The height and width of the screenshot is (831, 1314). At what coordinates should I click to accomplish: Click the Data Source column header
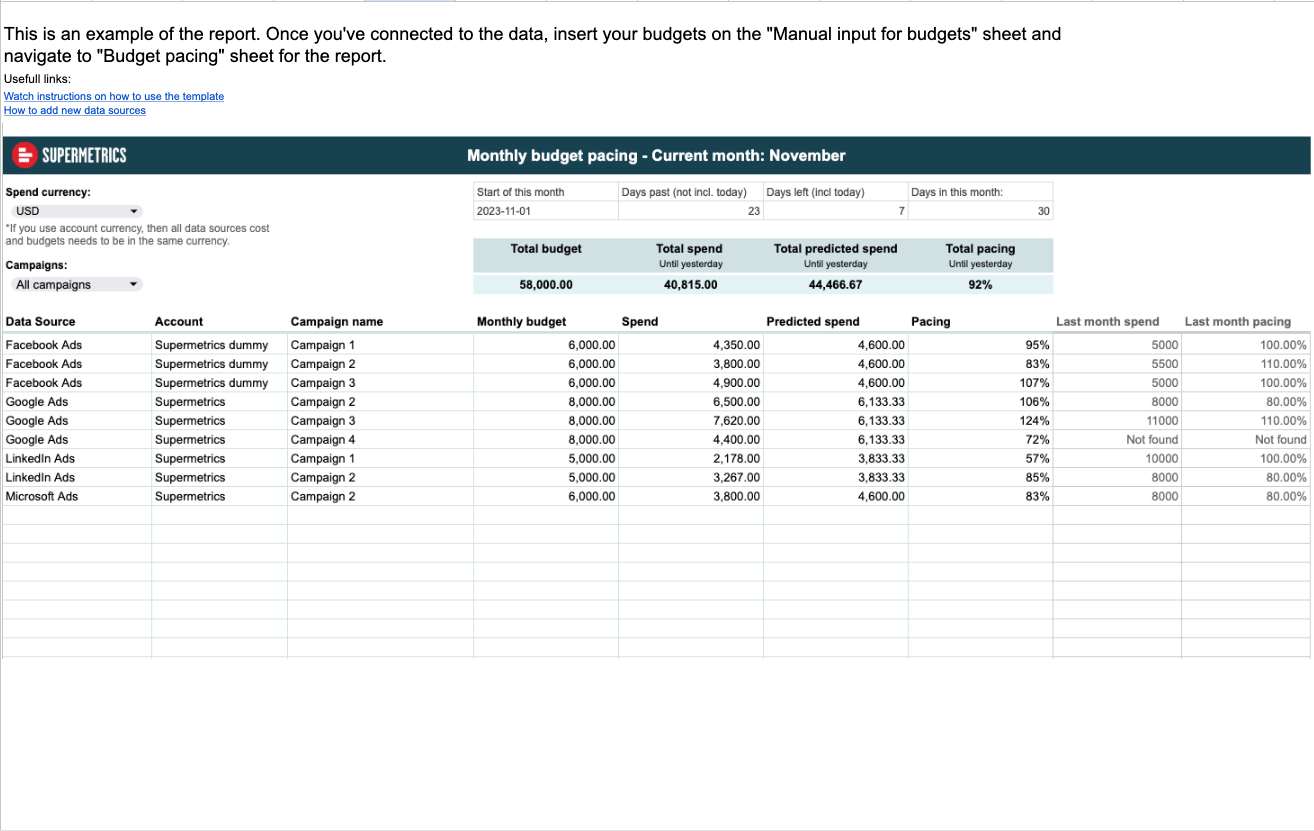41,322
